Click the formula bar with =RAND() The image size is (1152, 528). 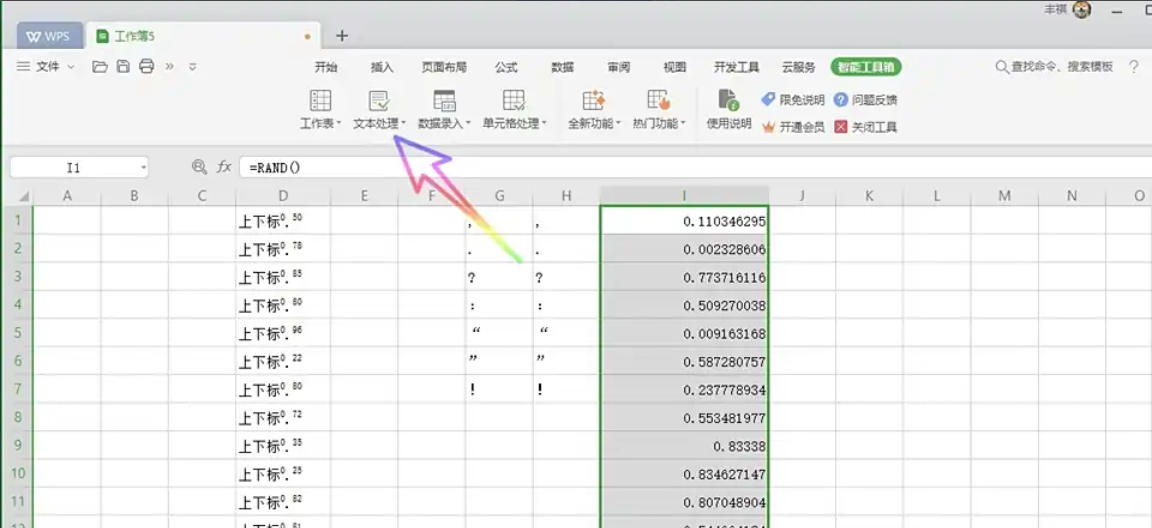coord(694,167)
